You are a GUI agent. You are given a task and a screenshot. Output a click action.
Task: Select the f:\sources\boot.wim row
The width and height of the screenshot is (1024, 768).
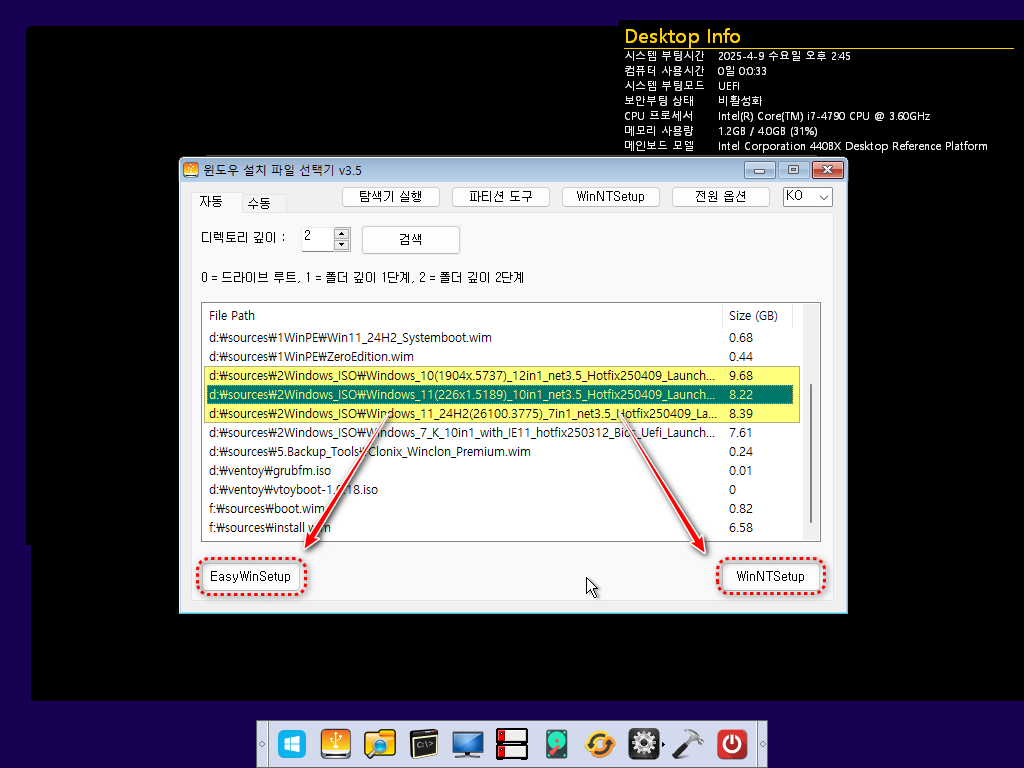500,508
